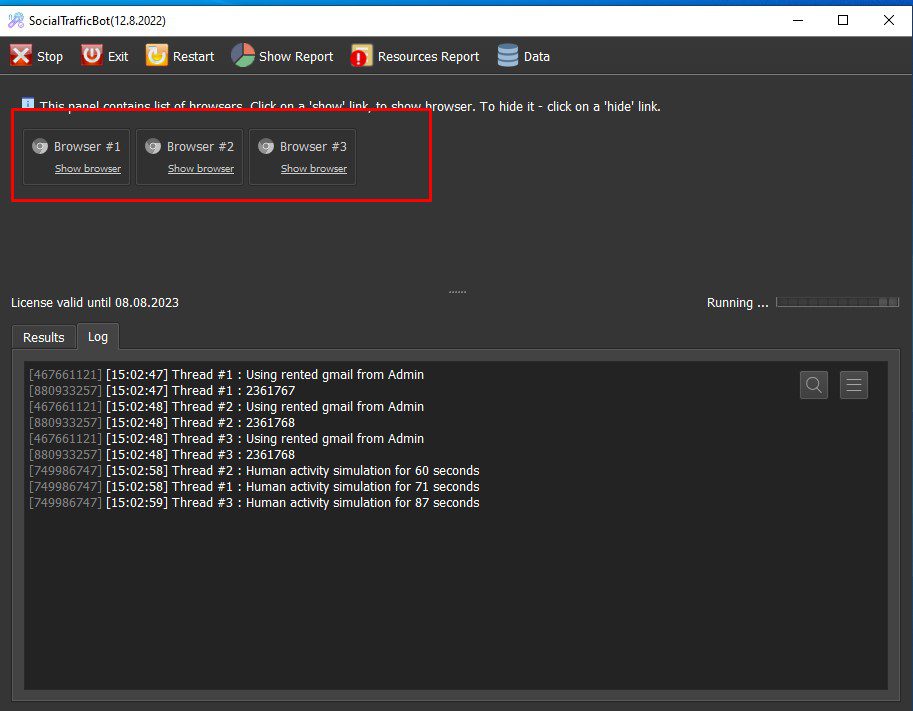Click log line 'simulation for 60 seconds'
The width and height of the screenshot is (913, 711).
coord(254,471)
